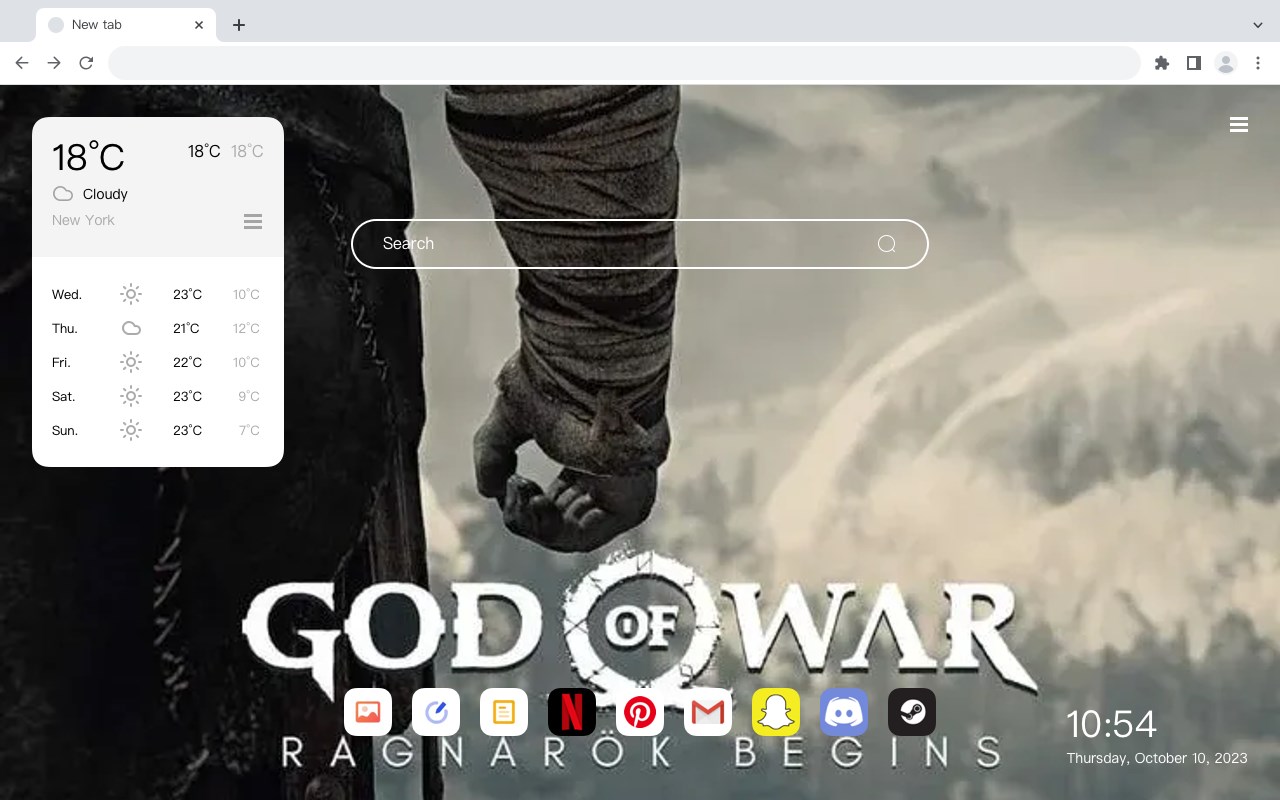Focus the browser address bar

(x=624, y=63)
